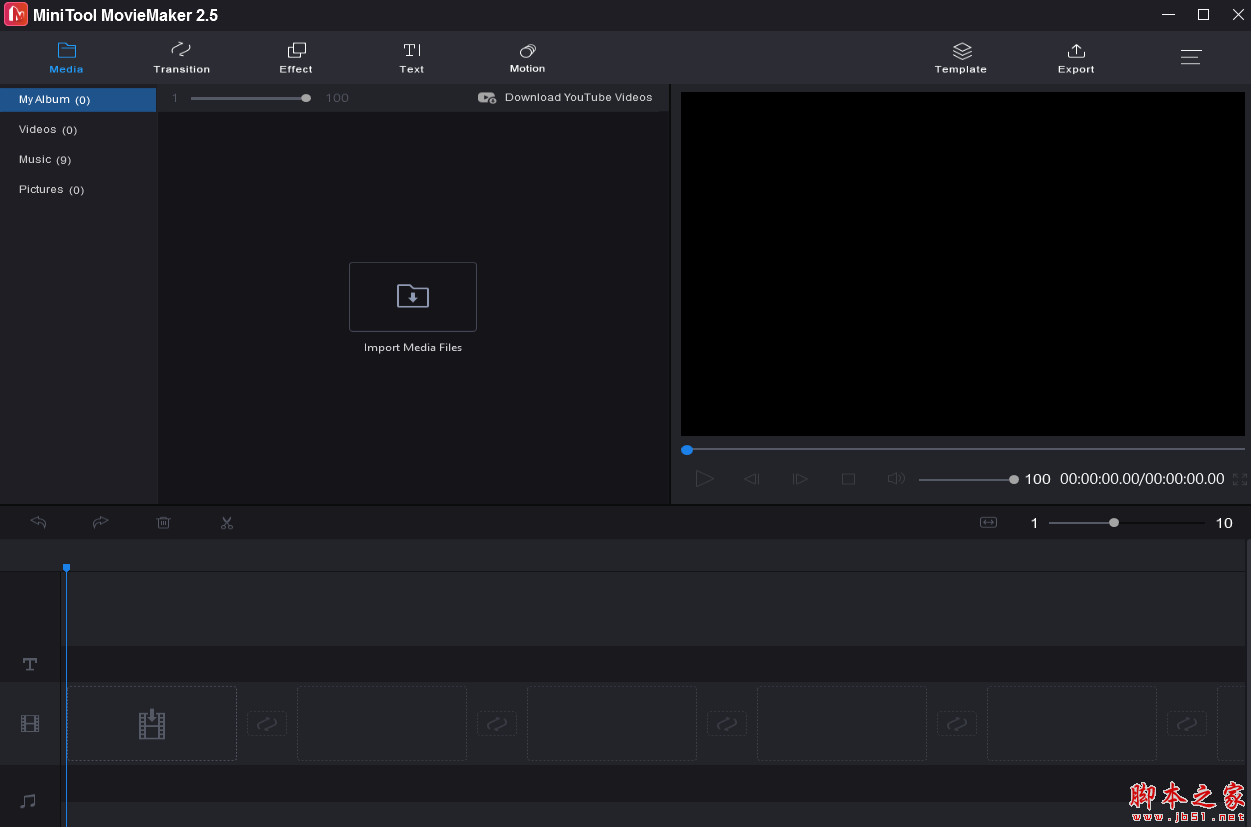The width and height of the screenshot is (1256, 828).
Task: Select Pictures category
Action: tap(78, 190)
